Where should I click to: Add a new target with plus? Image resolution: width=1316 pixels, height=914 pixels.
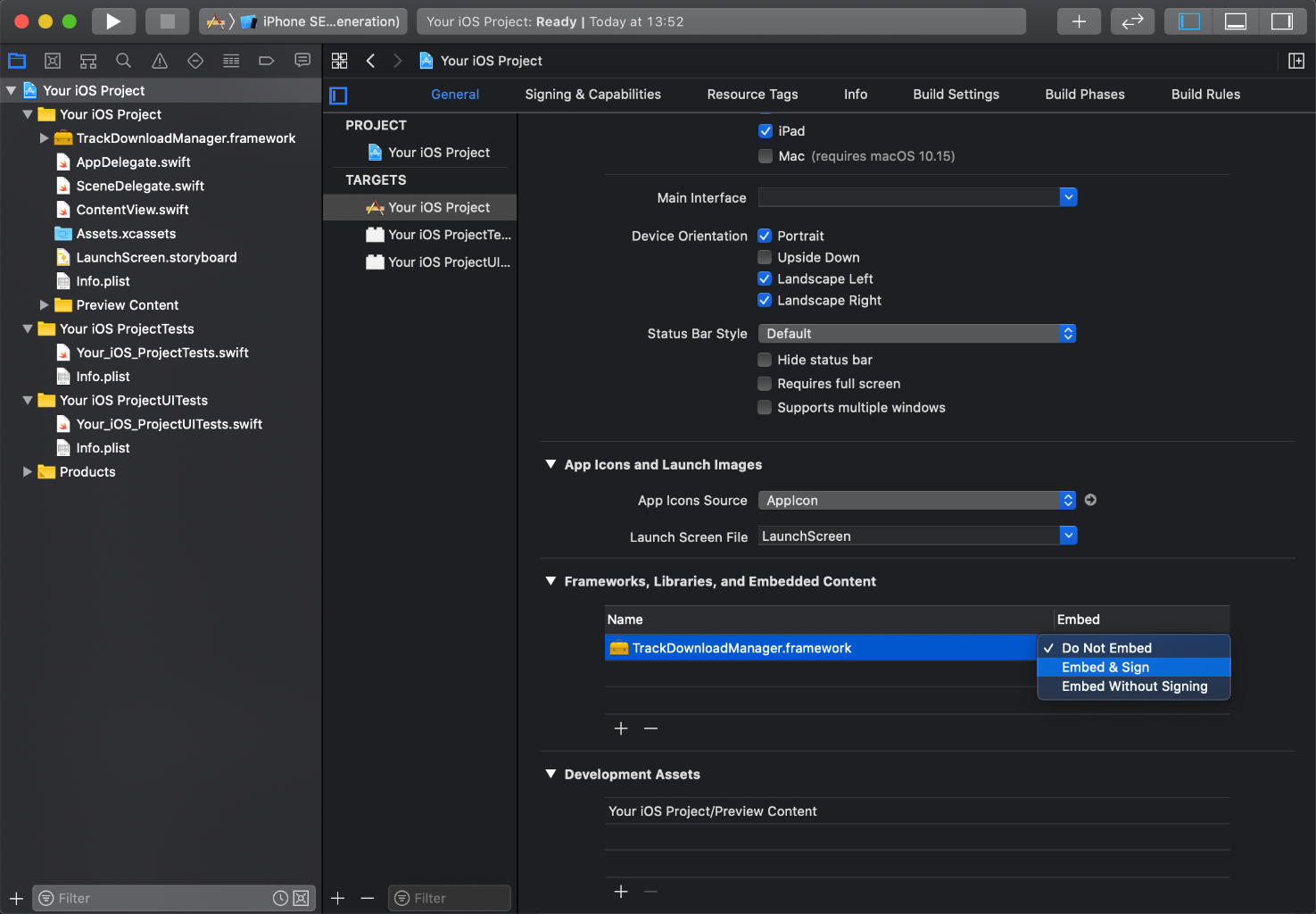coord(338,898)
